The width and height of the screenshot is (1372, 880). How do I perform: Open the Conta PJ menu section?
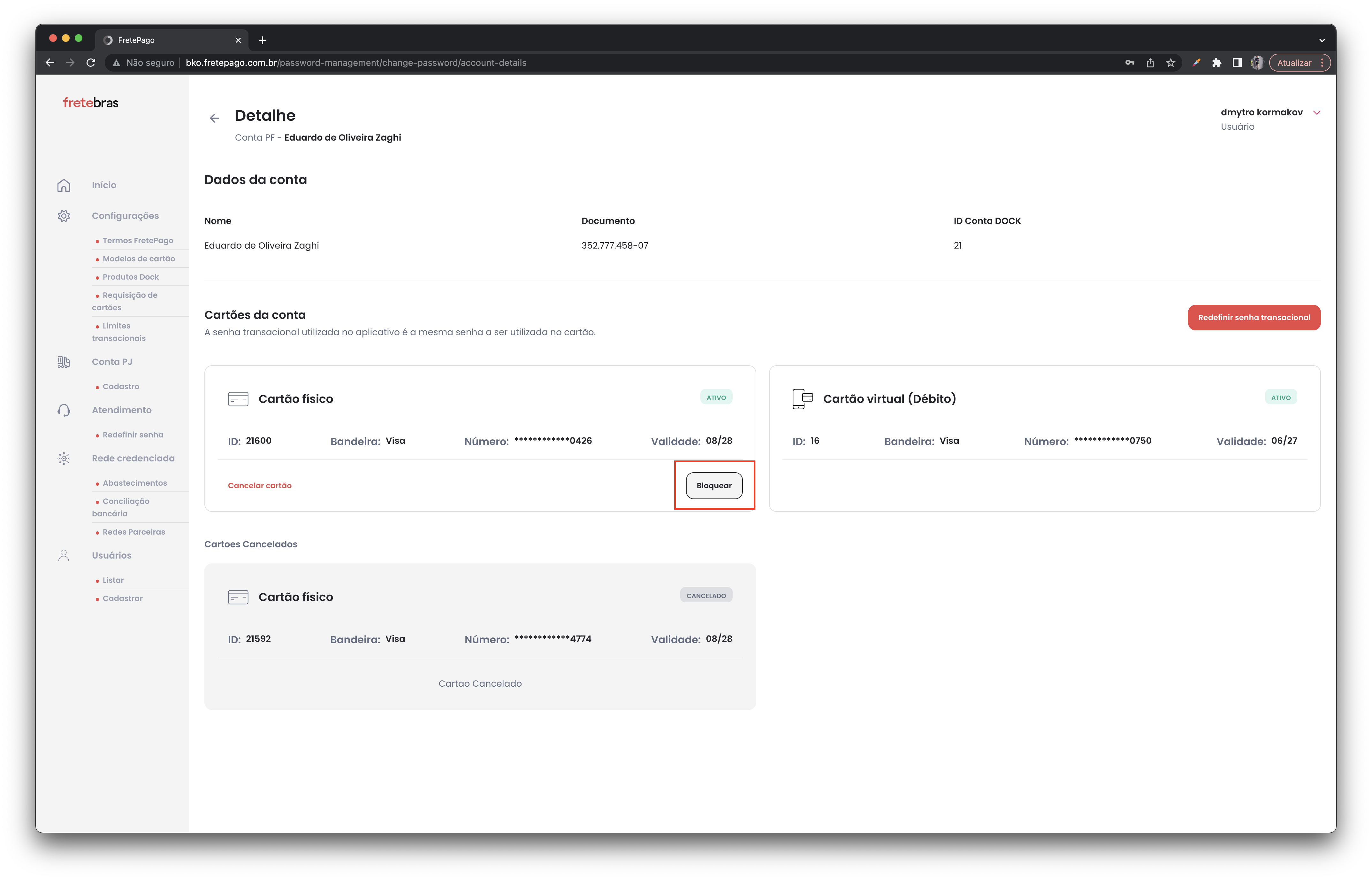(x=112, y=362)
